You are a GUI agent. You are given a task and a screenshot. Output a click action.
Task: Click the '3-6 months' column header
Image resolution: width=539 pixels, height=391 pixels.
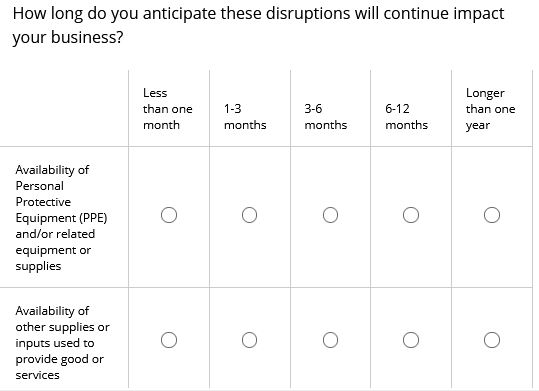point(326,117)
